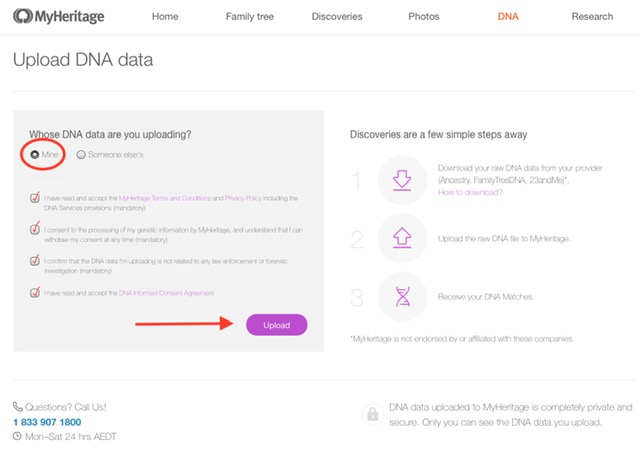The image size is (640, 449).
Task: Click the phone icon beside Questions
Action: click(18, 407)
